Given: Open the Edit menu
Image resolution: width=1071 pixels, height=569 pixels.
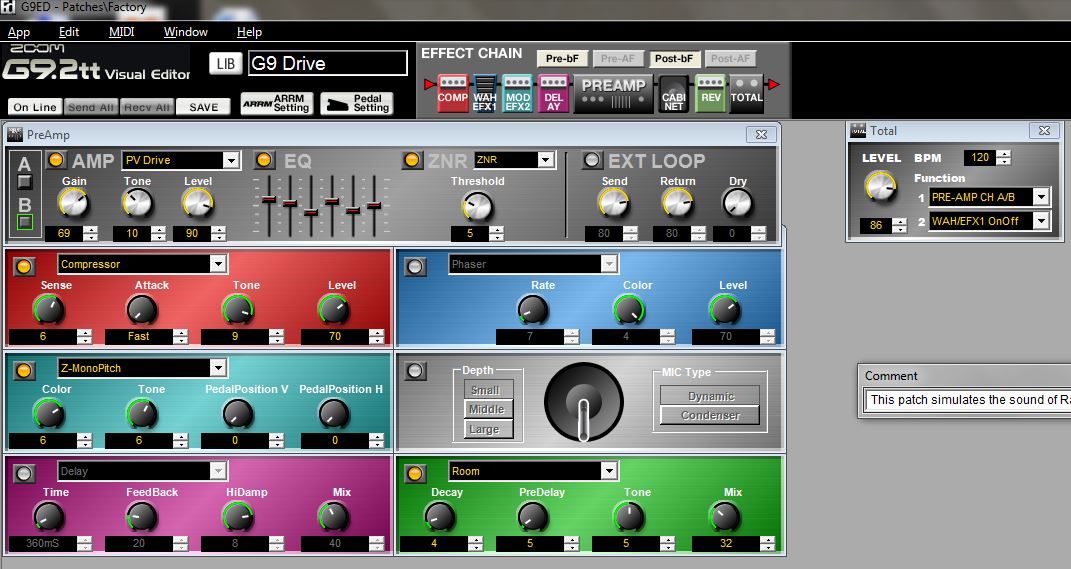Looking at the screenshot, I should (x=69, y=31).
